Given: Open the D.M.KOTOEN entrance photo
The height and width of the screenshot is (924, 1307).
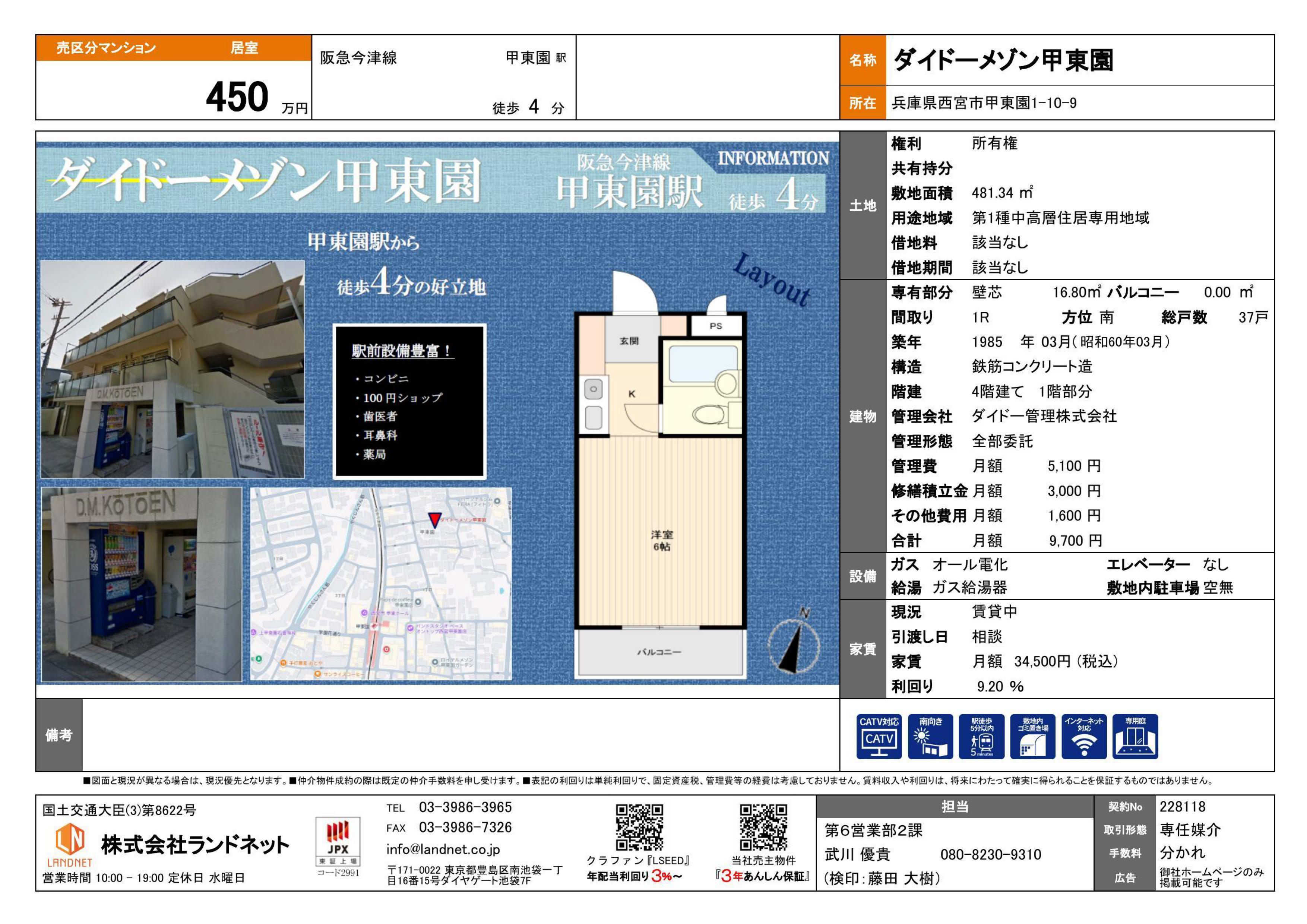Looking at the screenshot, I should (141, 584).
